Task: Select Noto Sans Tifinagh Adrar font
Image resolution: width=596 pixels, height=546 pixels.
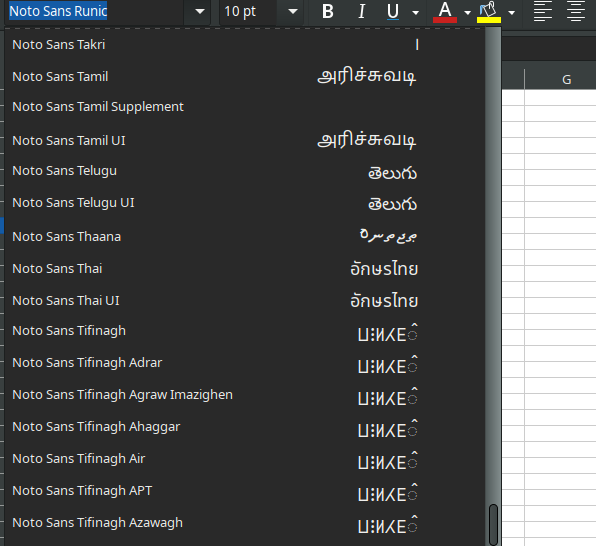Action: pyautogui.click(x=245, y=363)
